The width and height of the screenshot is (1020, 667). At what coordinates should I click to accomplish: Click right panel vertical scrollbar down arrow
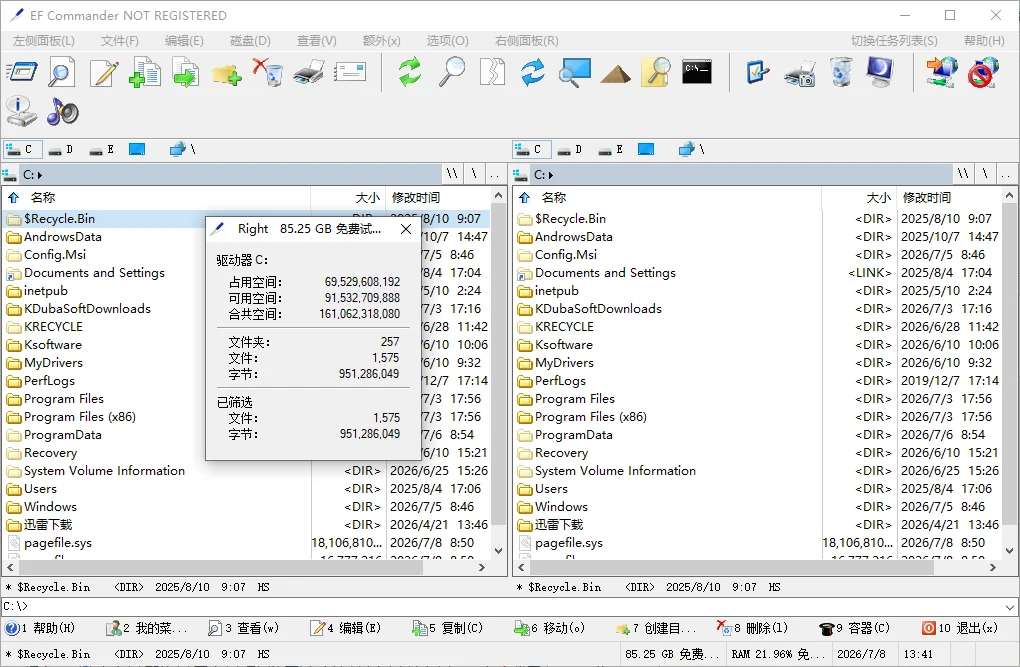[1010, 551]
